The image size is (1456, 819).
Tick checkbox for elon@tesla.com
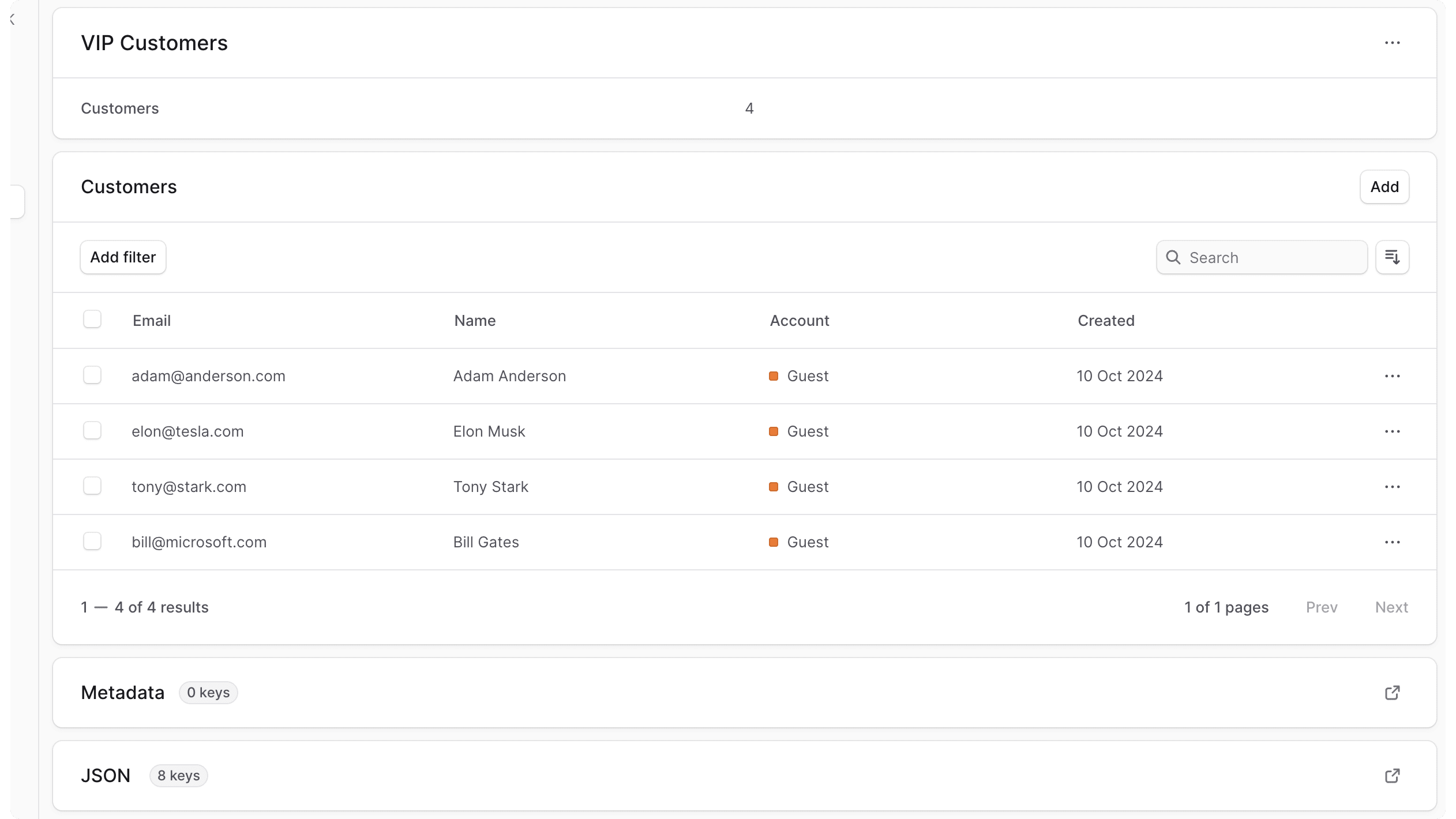pyautogui.click(x=92, y=430)
